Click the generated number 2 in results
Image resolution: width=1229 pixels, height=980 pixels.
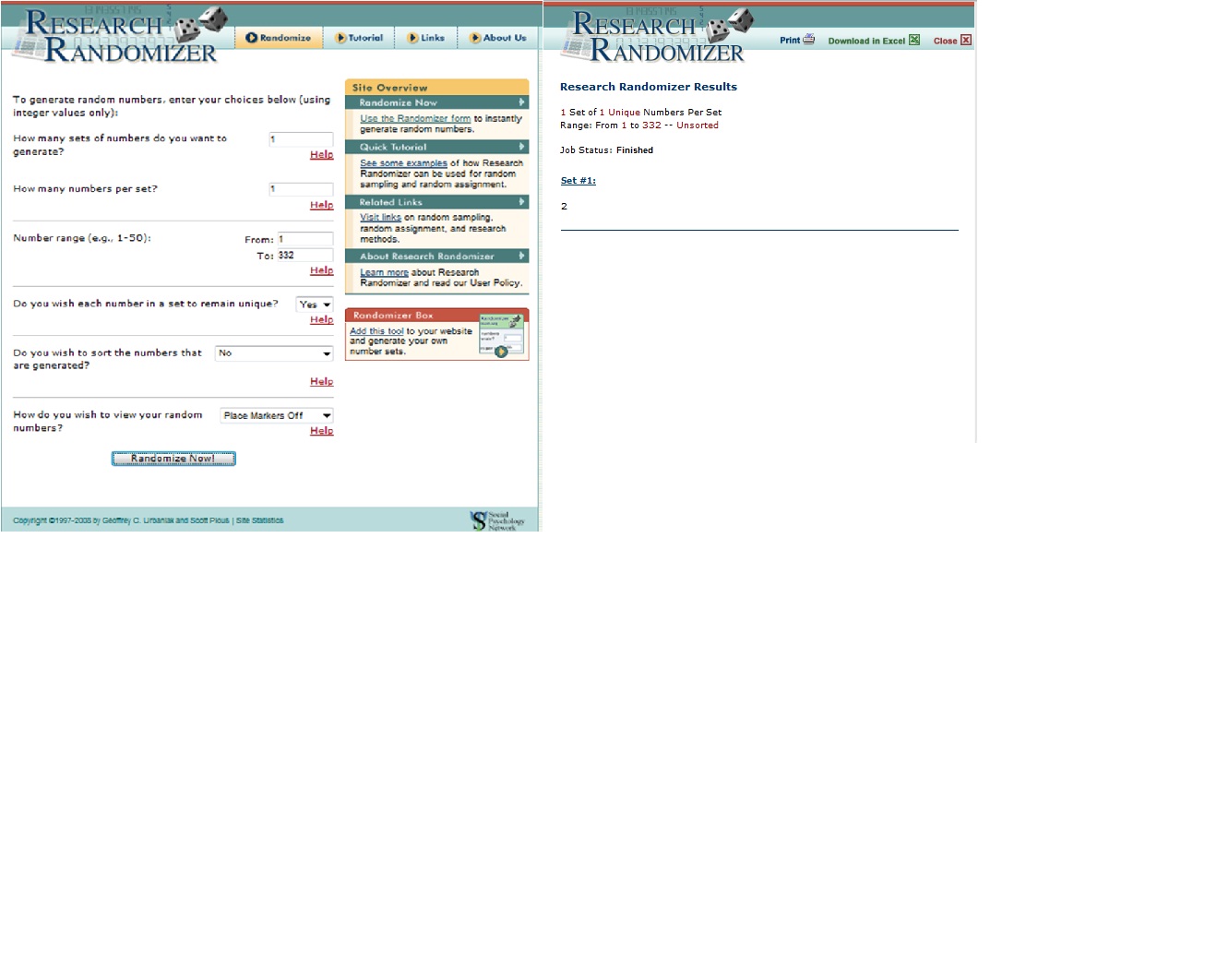click(564, 207)
